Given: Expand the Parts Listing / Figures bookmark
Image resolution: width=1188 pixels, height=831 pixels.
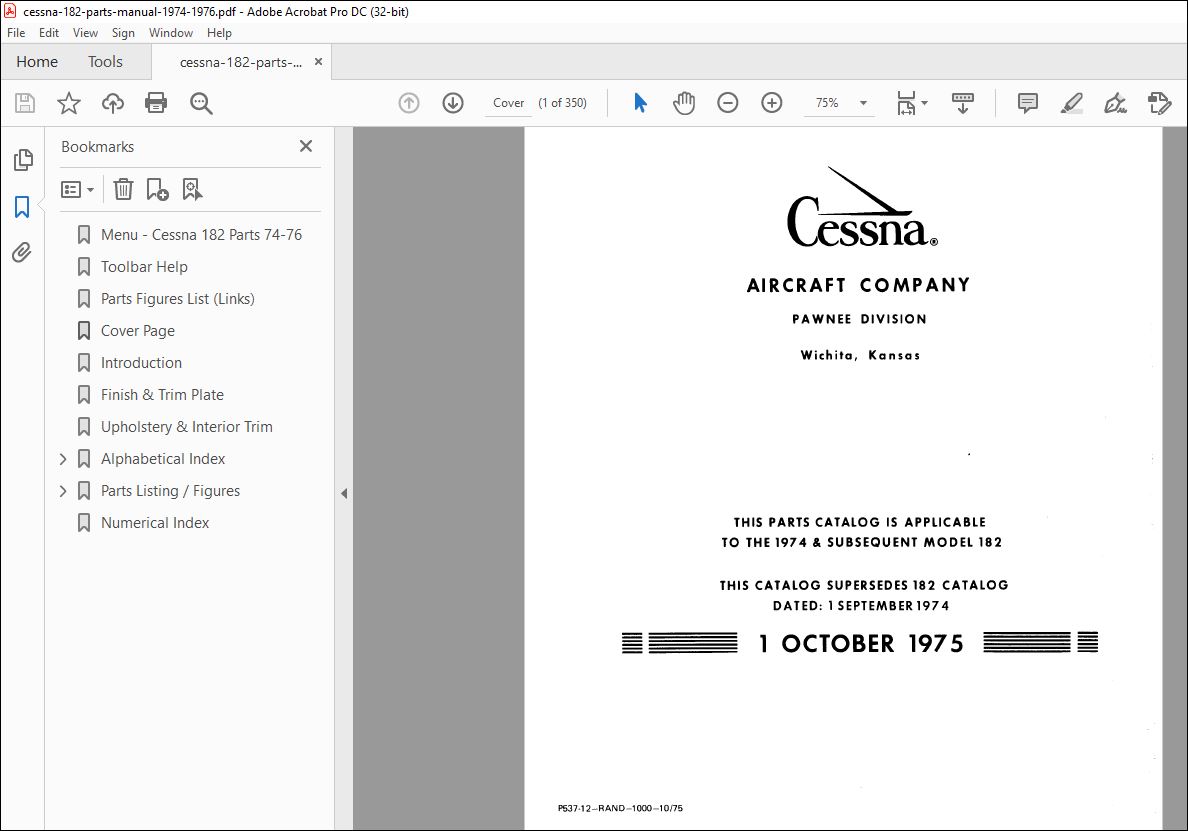Looking at the screenshot, I should pos(63,491).
